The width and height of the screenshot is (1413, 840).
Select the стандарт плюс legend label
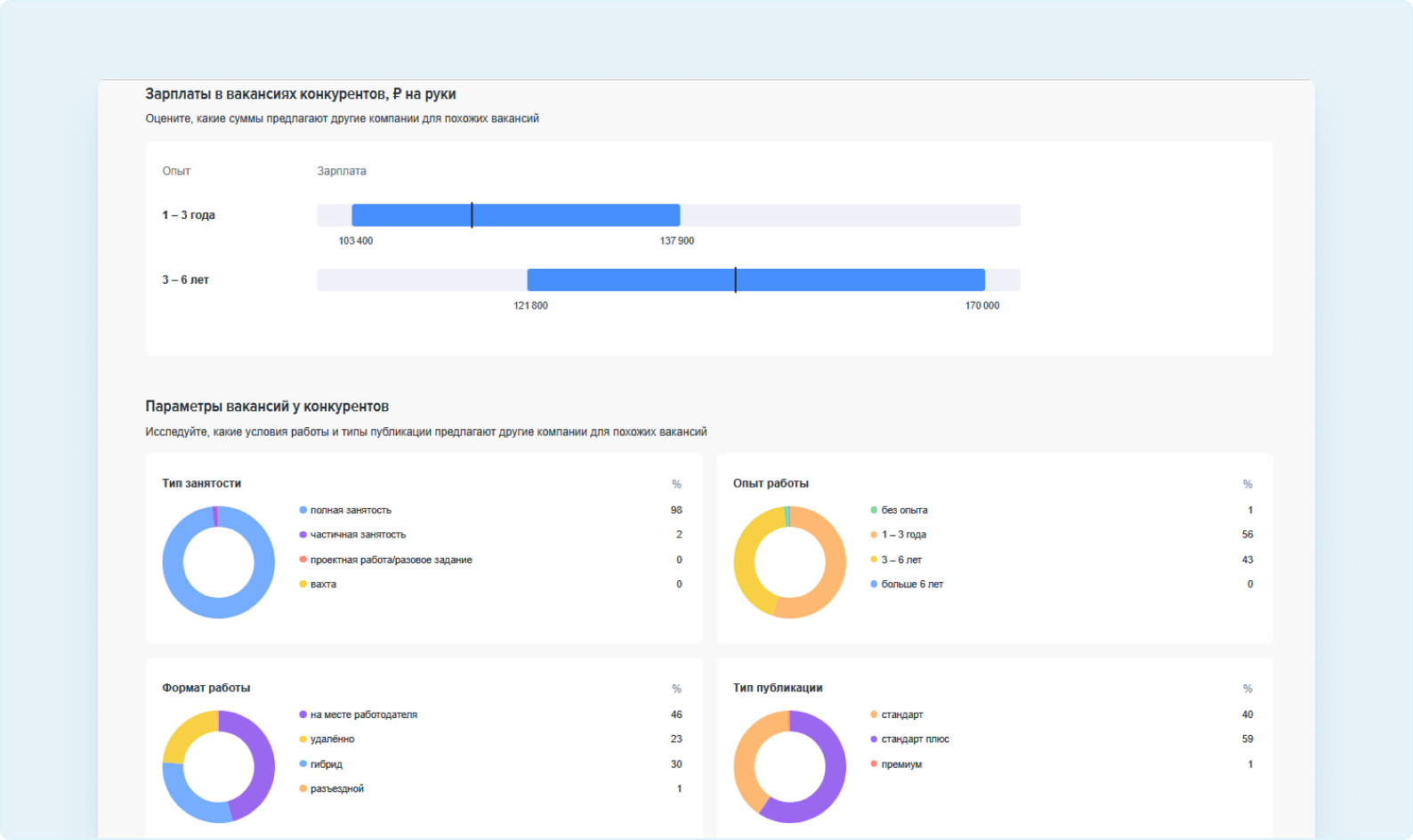(915, 739)
